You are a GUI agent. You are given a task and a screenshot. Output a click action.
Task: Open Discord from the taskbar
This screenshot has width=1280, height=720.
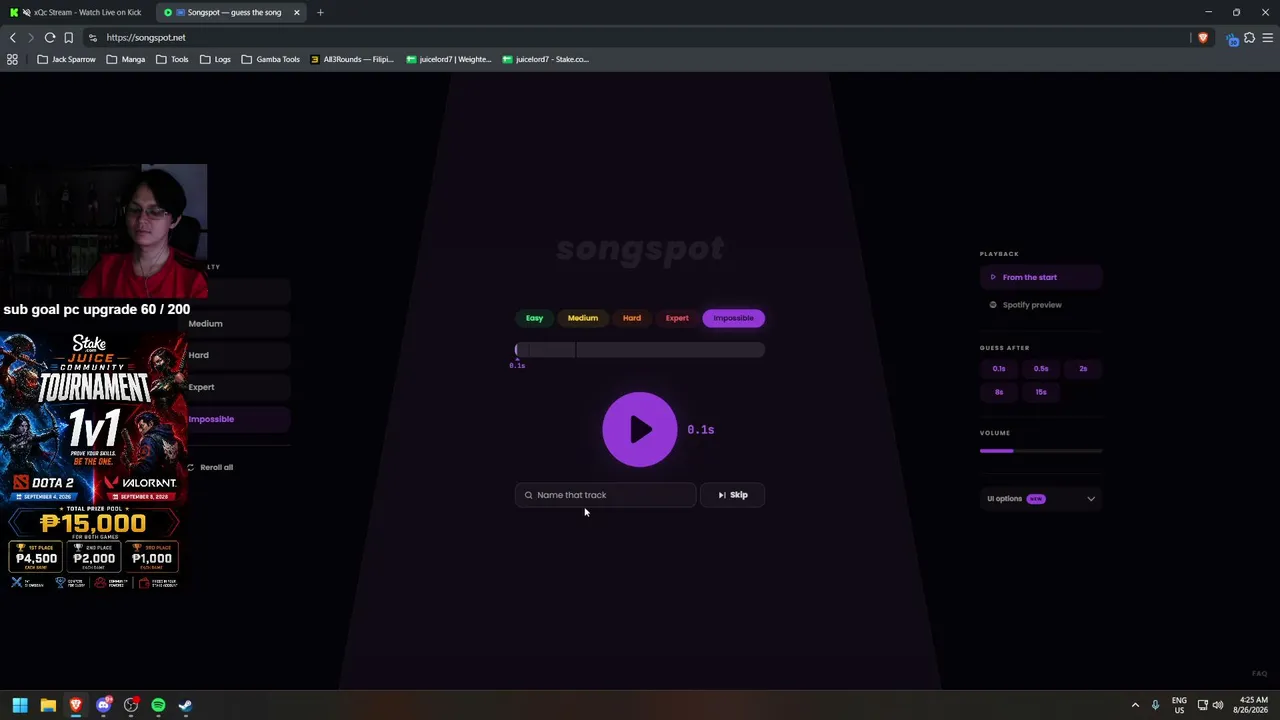103,705
